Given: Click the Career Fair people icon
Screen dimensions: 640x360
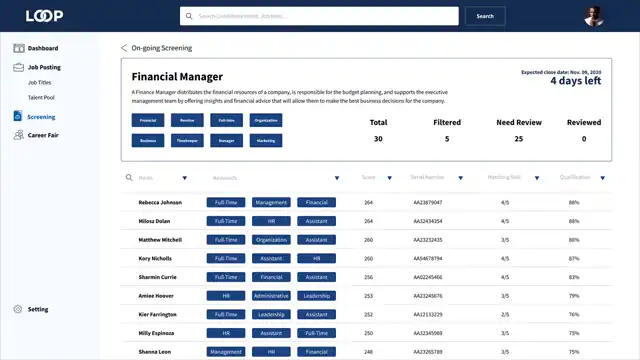Looking at the screenshot, I should click(x=18, y=135).
